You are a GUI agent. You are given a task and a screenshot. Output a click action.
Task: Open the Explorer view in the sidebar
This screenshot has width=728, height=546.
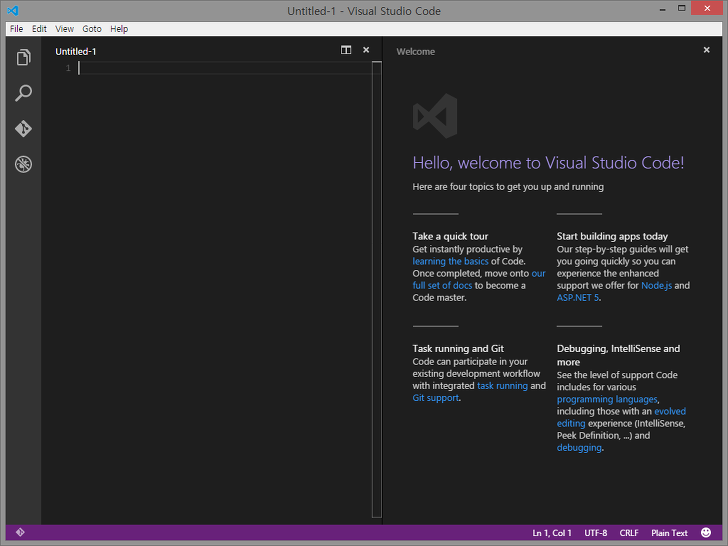tap(23, 58)
